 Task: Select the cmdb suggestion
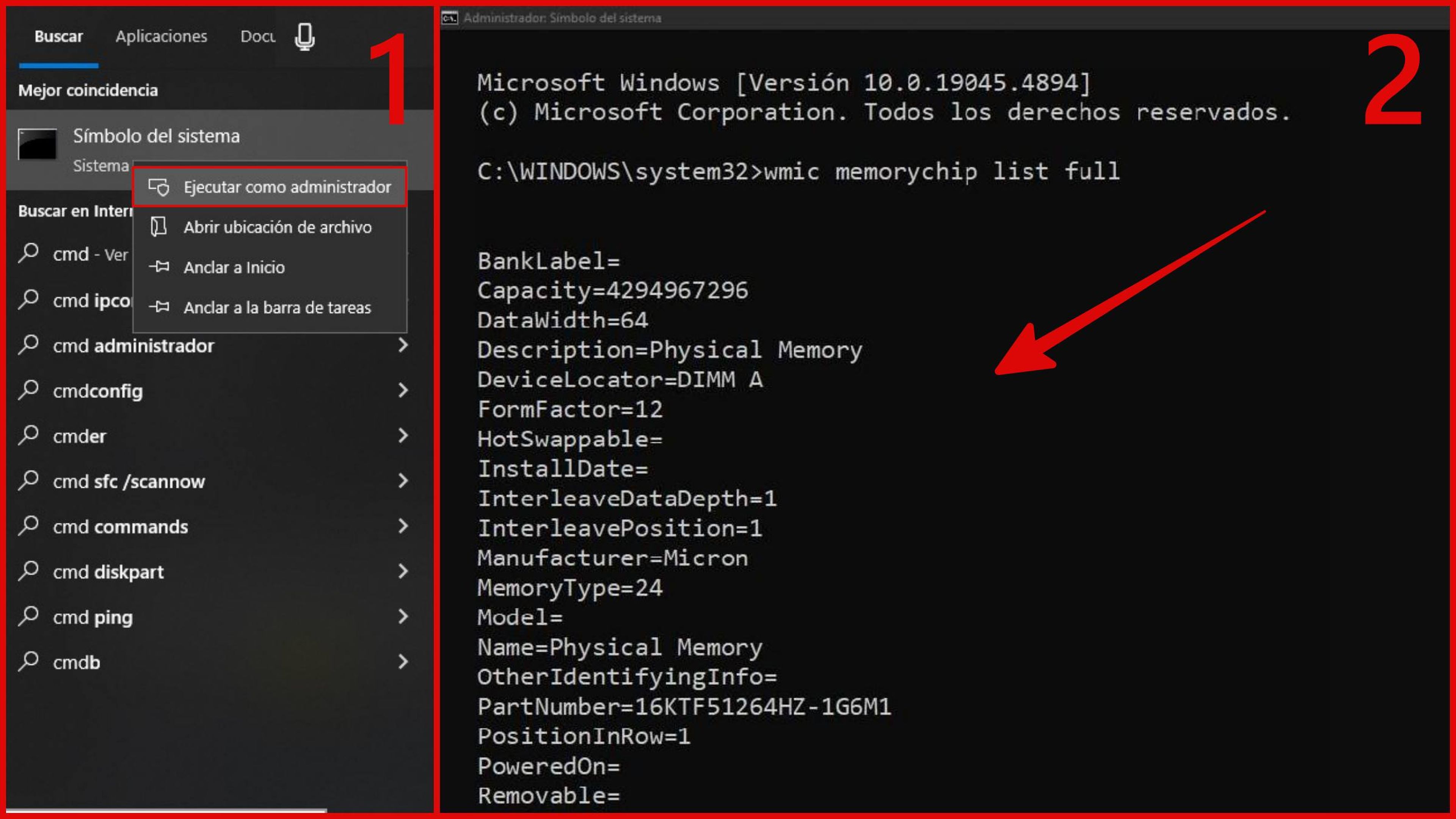[x=219, y=661]
